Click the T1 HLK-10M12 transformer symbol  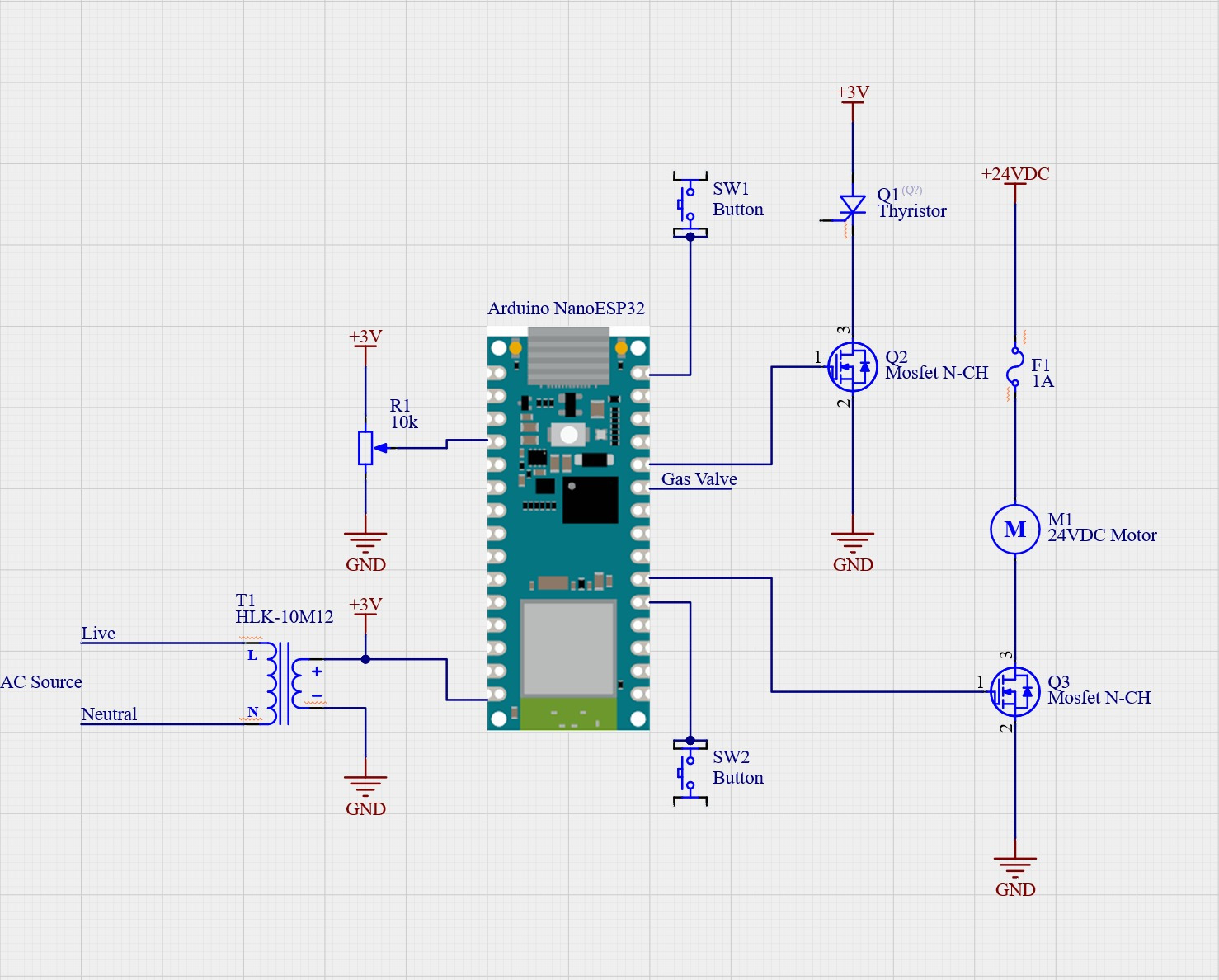point(284,683)
